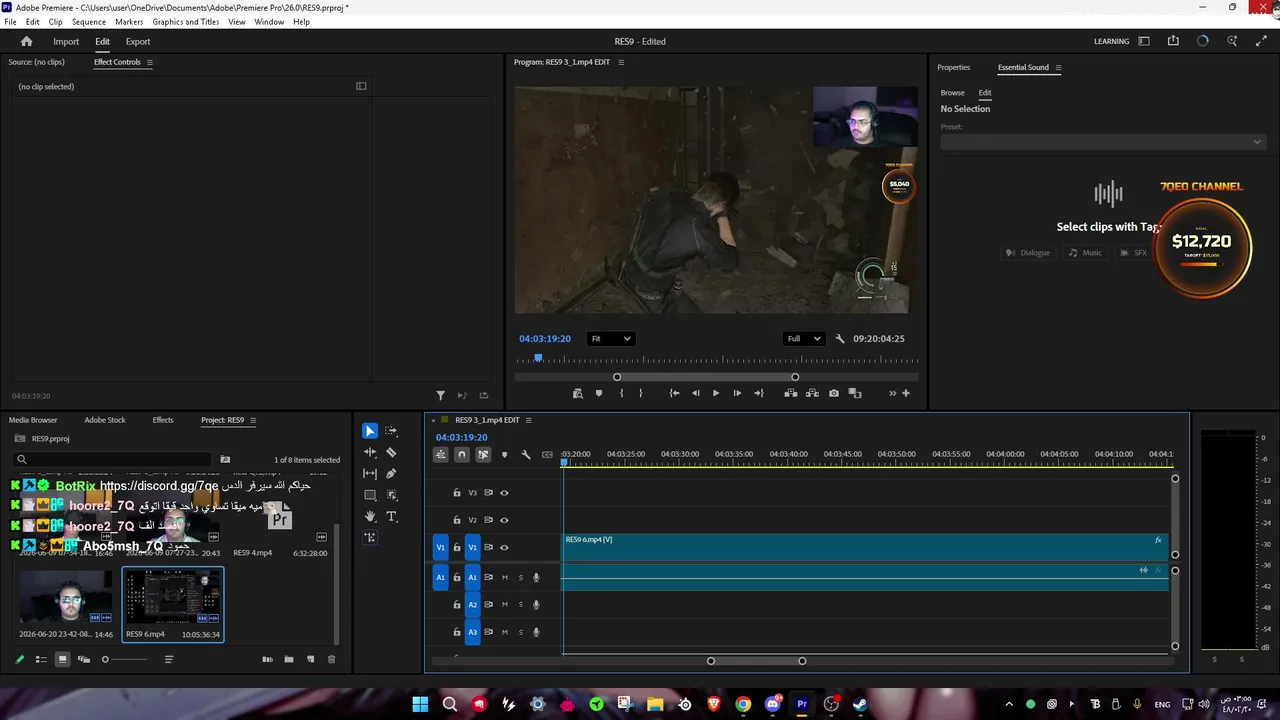Click Go to Out point button

759,393
